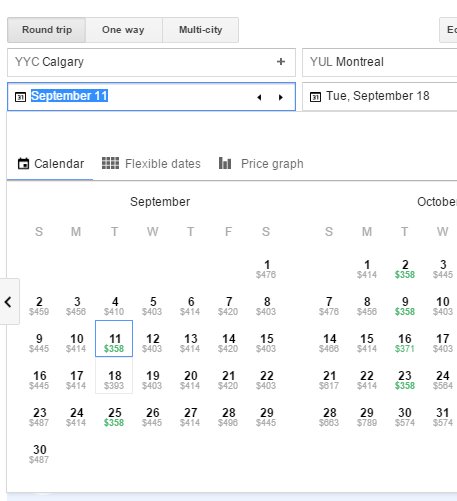Viewport: 457px width, 501px height.
Task: Switch to One way trip type
Action: pyautogui.click(x=124, y=30)
